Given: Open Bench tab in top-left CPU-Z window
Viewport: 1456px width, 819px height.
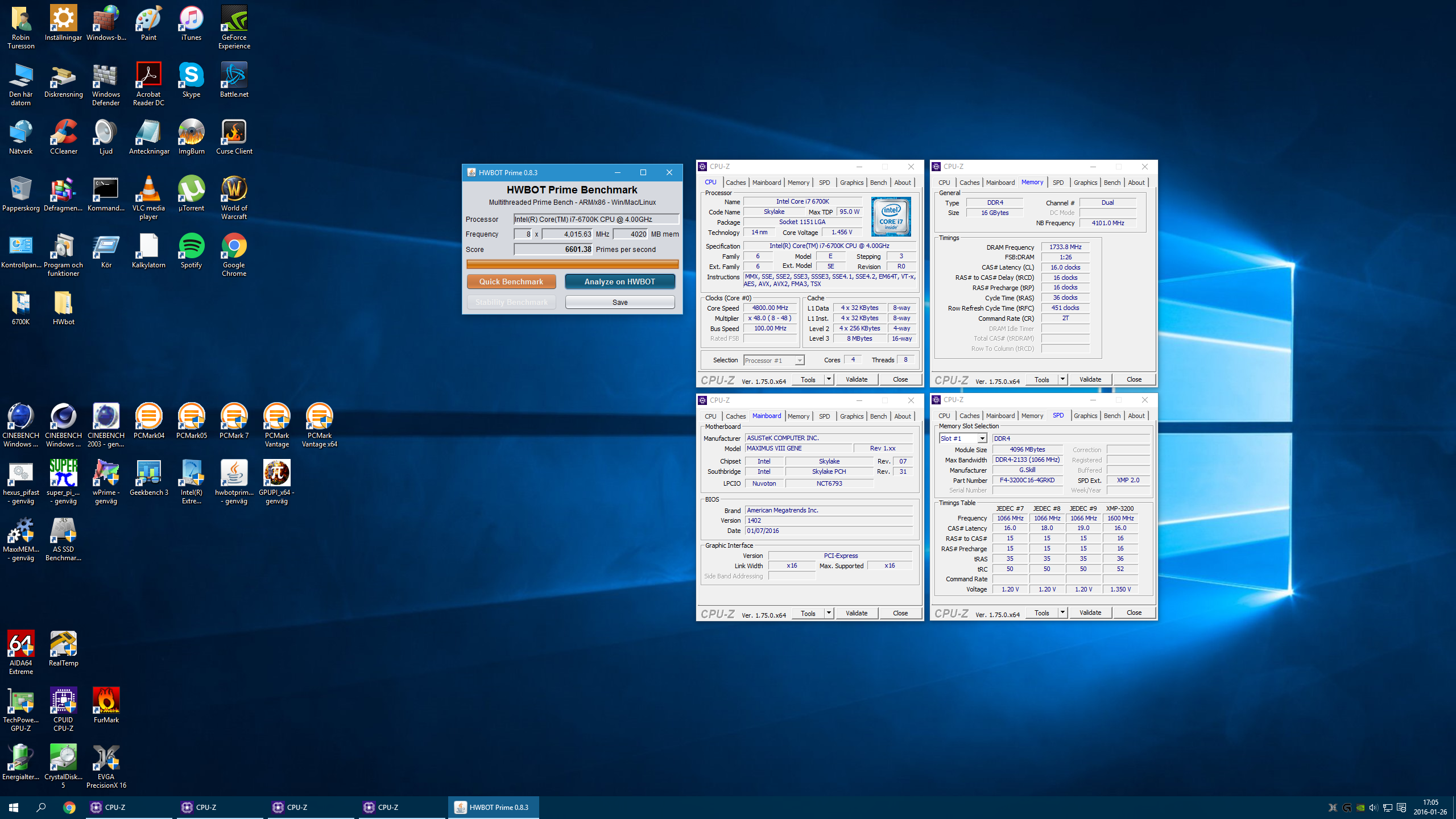Looking at the screenshot, I should (x=878, y=183).
